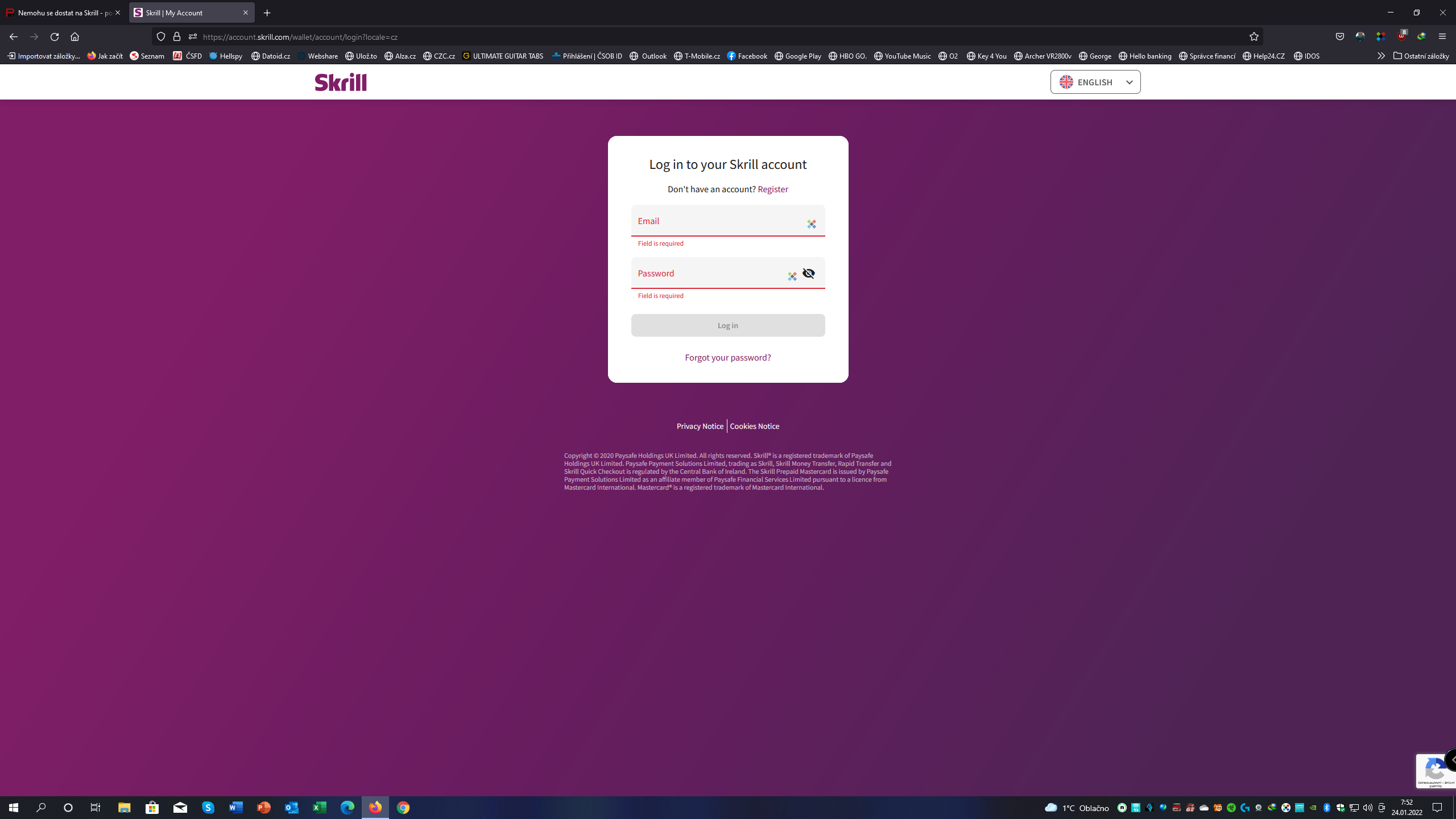Switch to Nemohu se dostat na Skrill tab
The height and width of the screenshot is (819, 1456).
pyautogui.click(x=63, y=13)
